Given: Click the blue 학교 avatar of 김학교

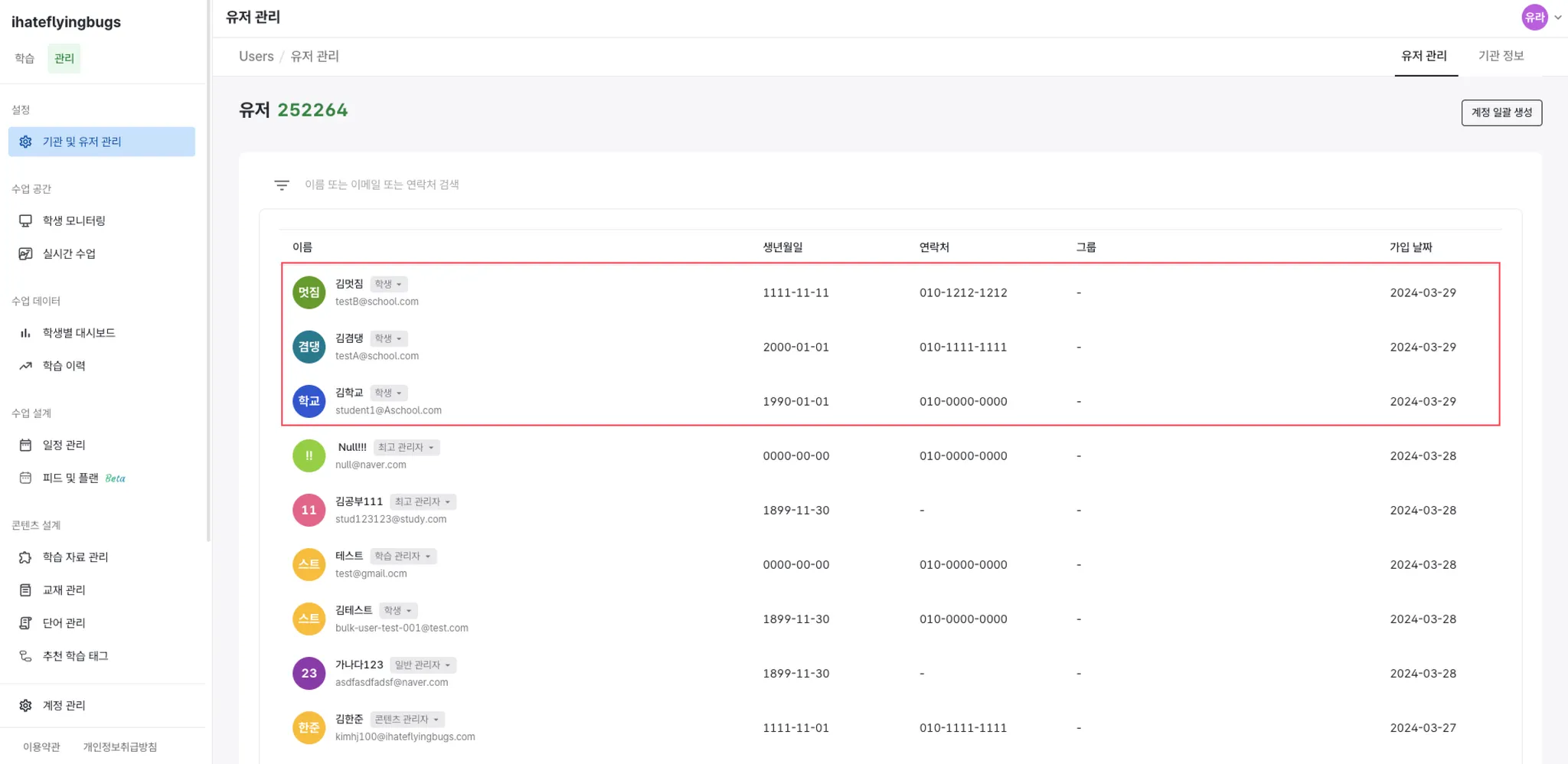Looking at the screenshot, I should click(309, 401).
